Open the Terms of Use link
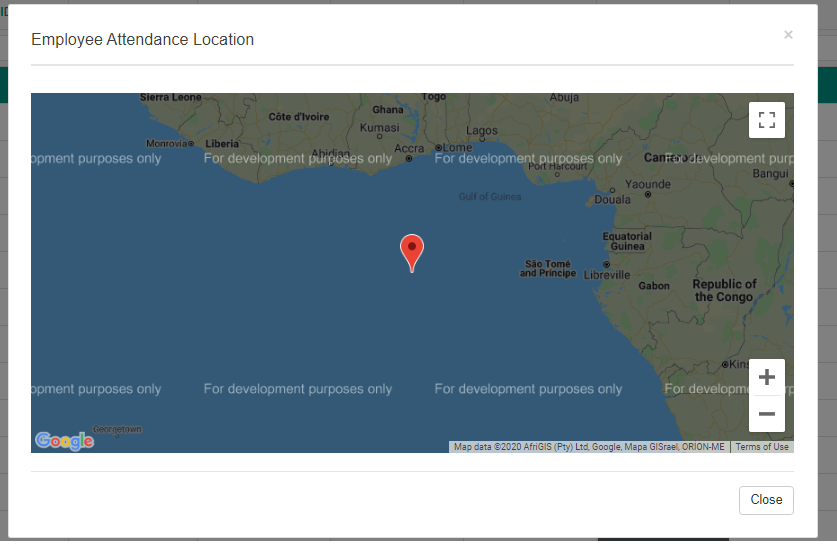 (762, 447)
